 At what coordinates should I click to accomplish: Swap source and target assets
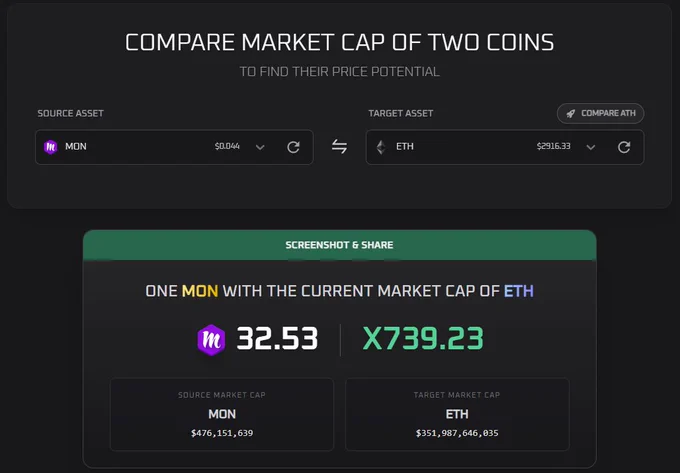tap(340, 147)
